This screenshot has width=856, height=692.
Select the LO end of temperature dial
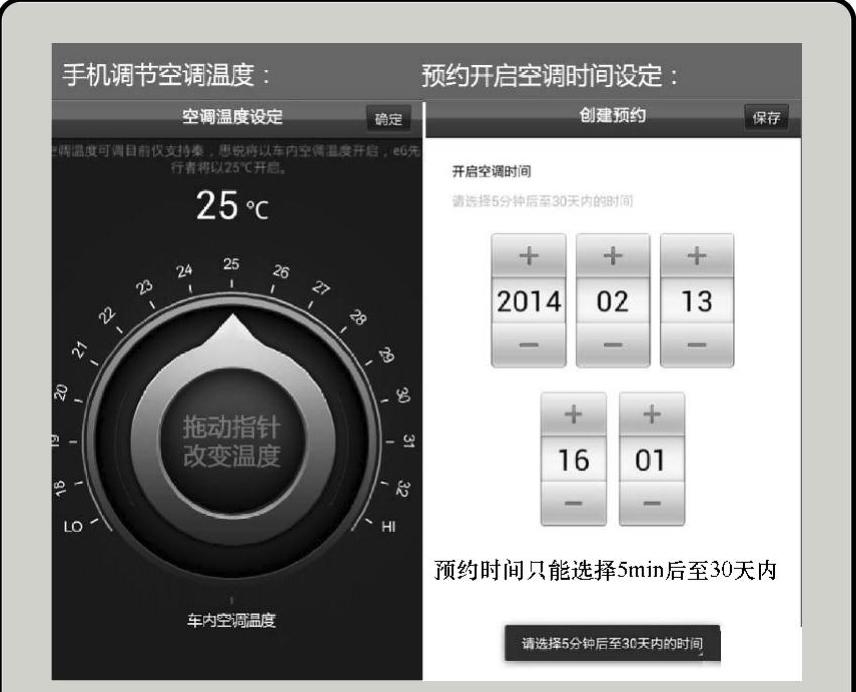pos(73,526)
